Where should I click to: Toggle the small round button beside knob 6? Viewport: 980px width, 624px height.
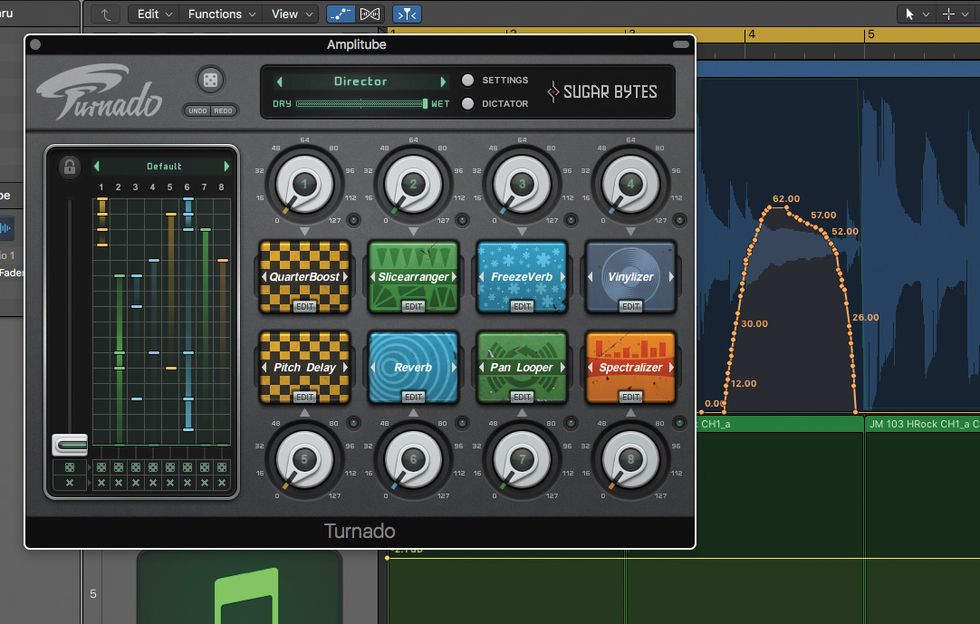coord(462,423)
